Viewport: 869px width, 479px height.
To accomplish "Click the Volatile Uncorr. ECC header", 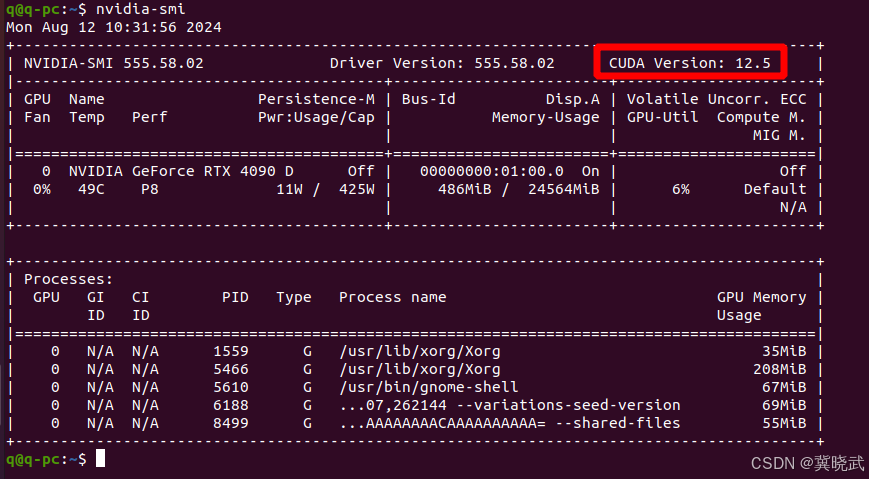I will click(716, 99).
